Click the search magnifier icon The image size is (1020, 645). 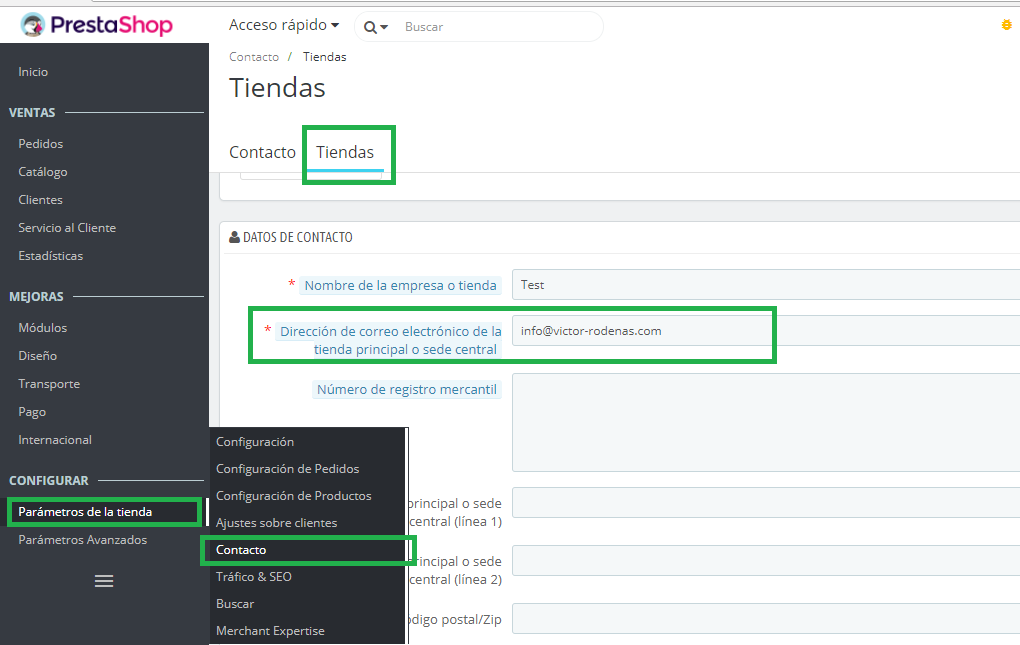point(370,27)
